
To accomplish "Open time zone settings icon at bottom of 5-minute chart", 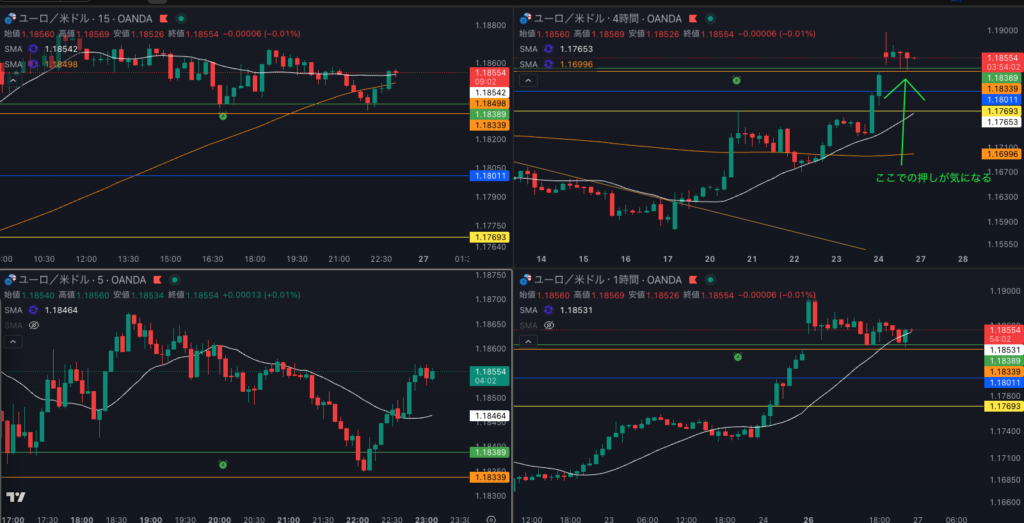I will click(491, 519).
